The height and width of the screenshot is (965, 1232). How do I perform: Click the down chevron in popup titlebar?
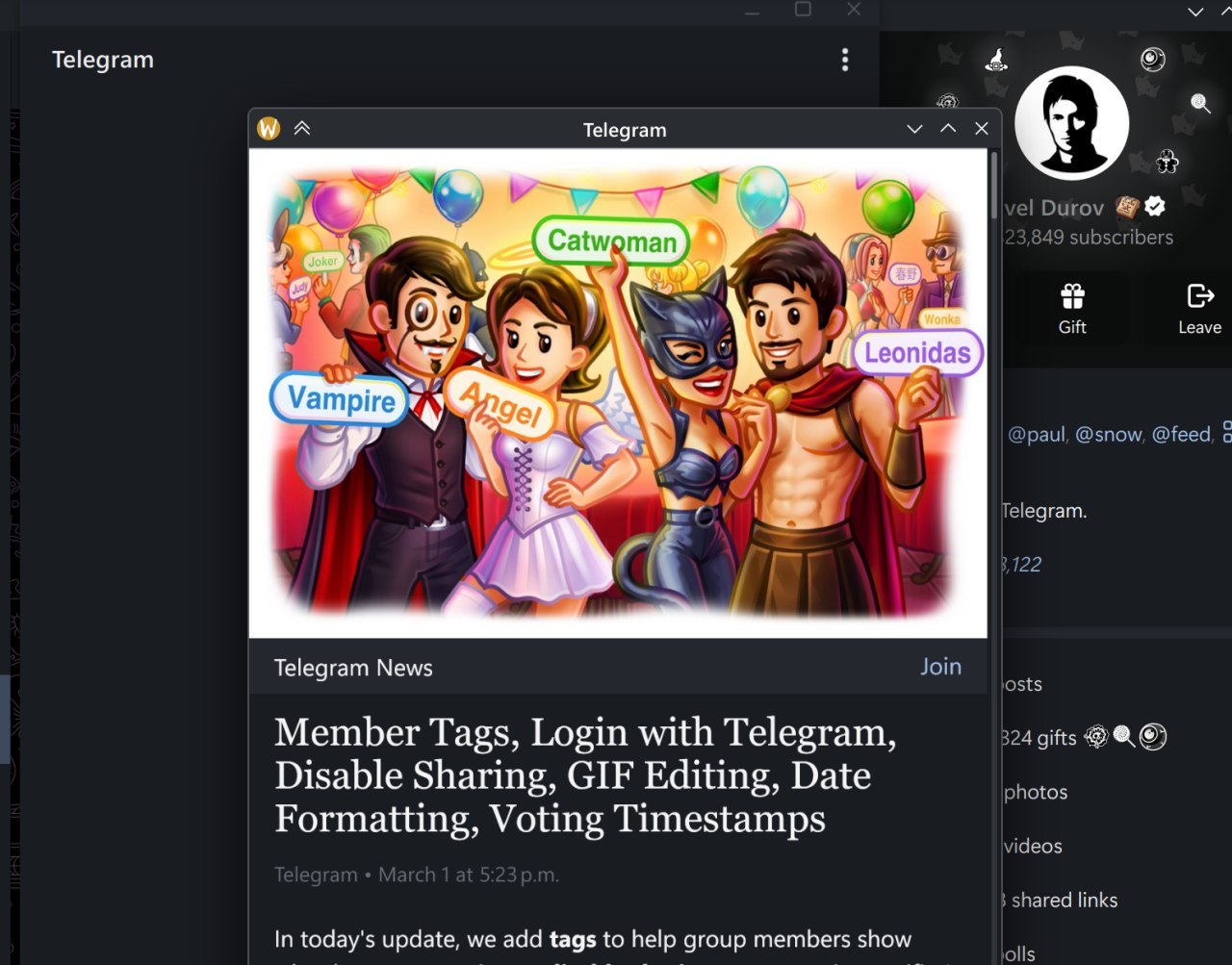tap(914, 129)
